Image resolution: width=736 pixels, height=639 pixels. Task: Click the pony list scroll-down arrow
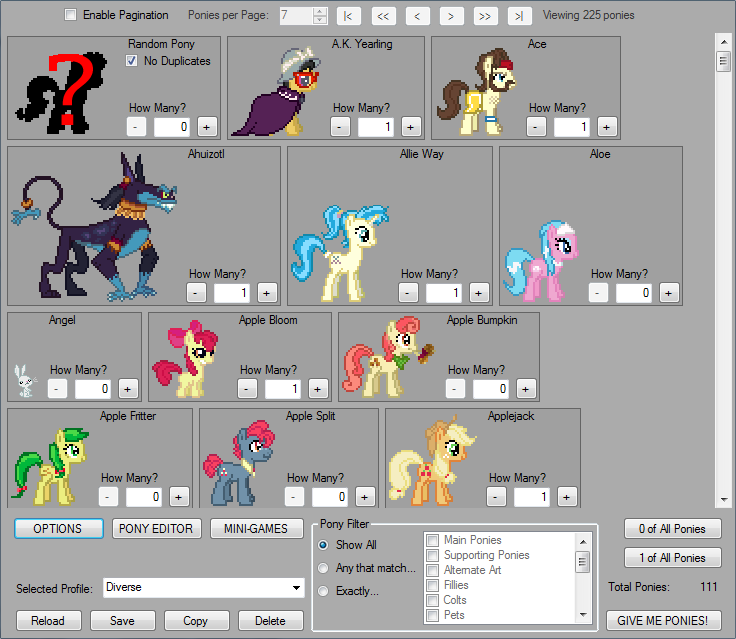click(724, 500)
